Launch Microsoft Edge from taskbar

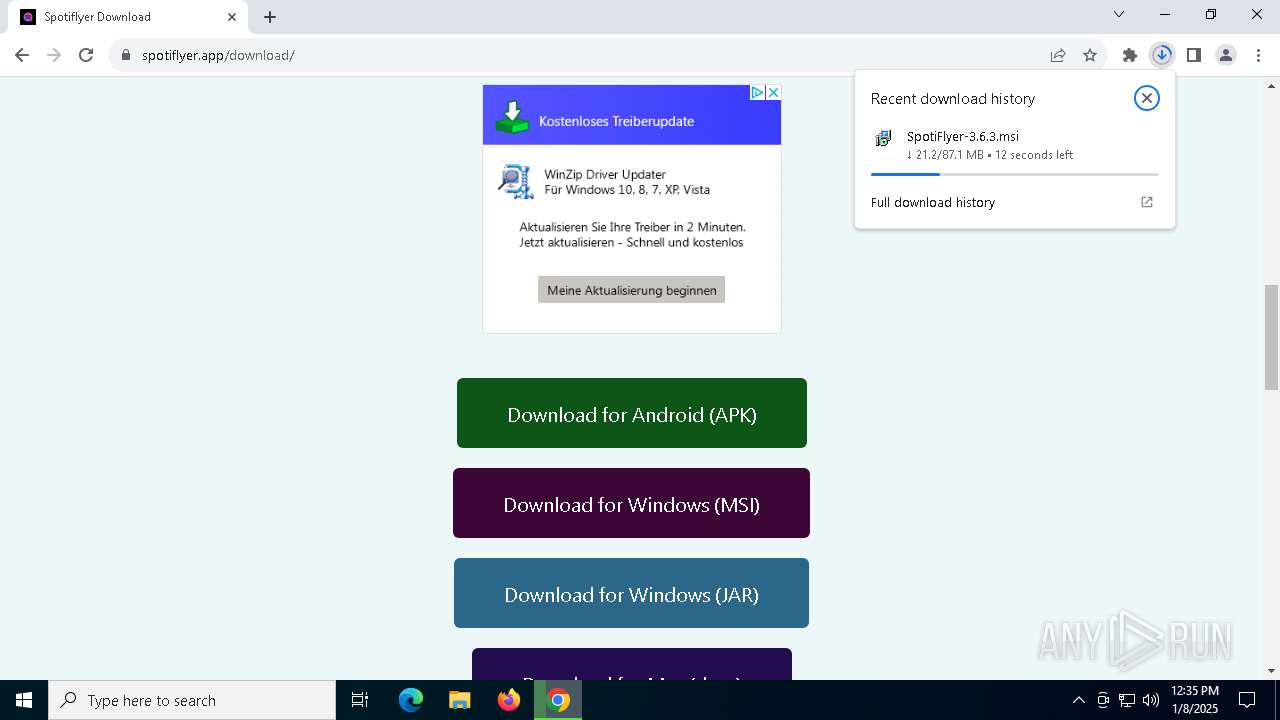click(411, 700)
